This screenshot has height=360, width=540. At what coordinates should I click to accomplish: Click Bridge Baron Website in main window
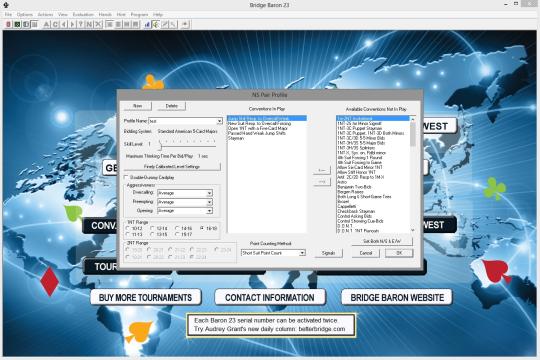[397, 298]
